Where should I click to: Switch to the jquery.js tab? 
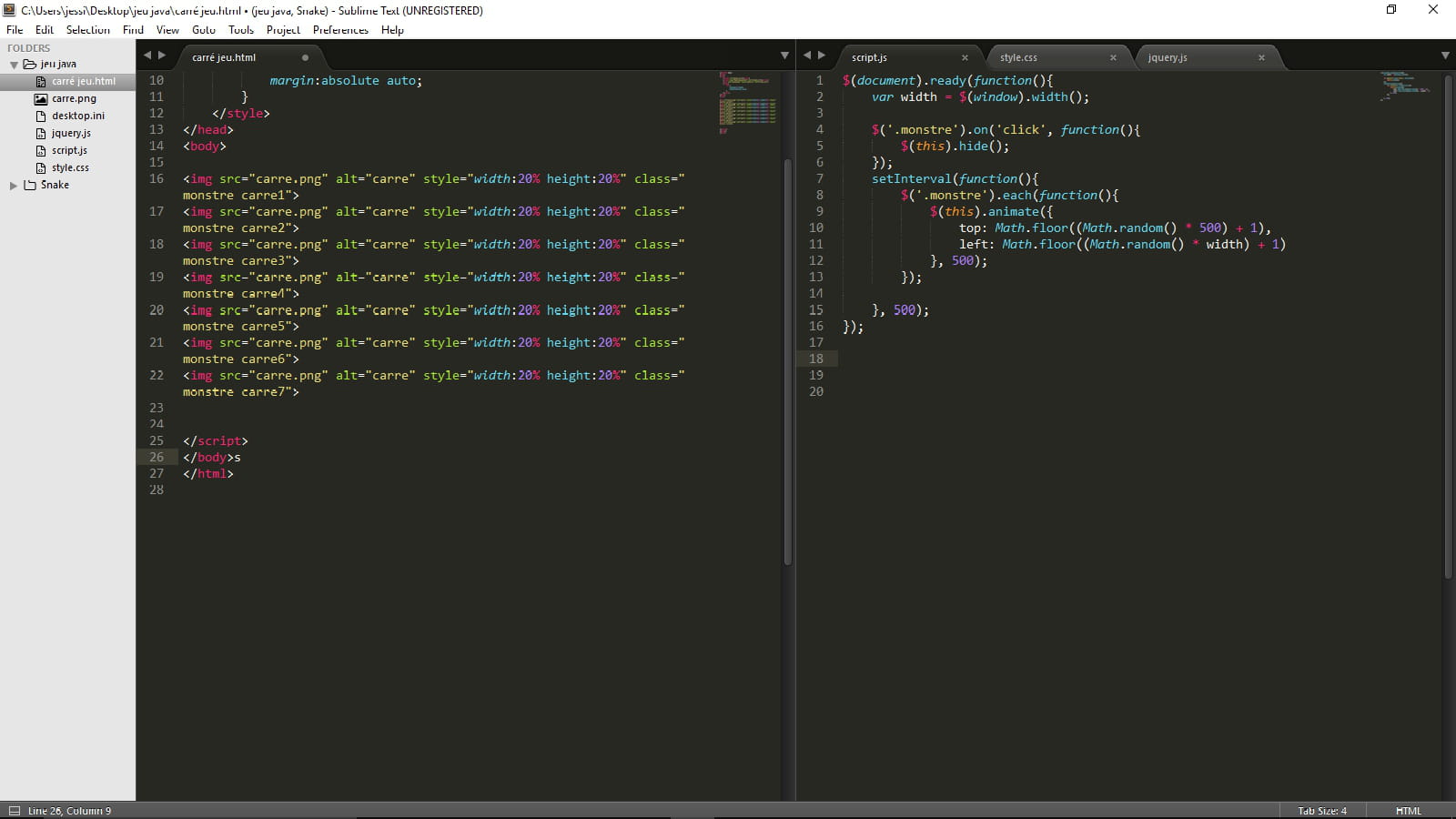[1168, 57]
